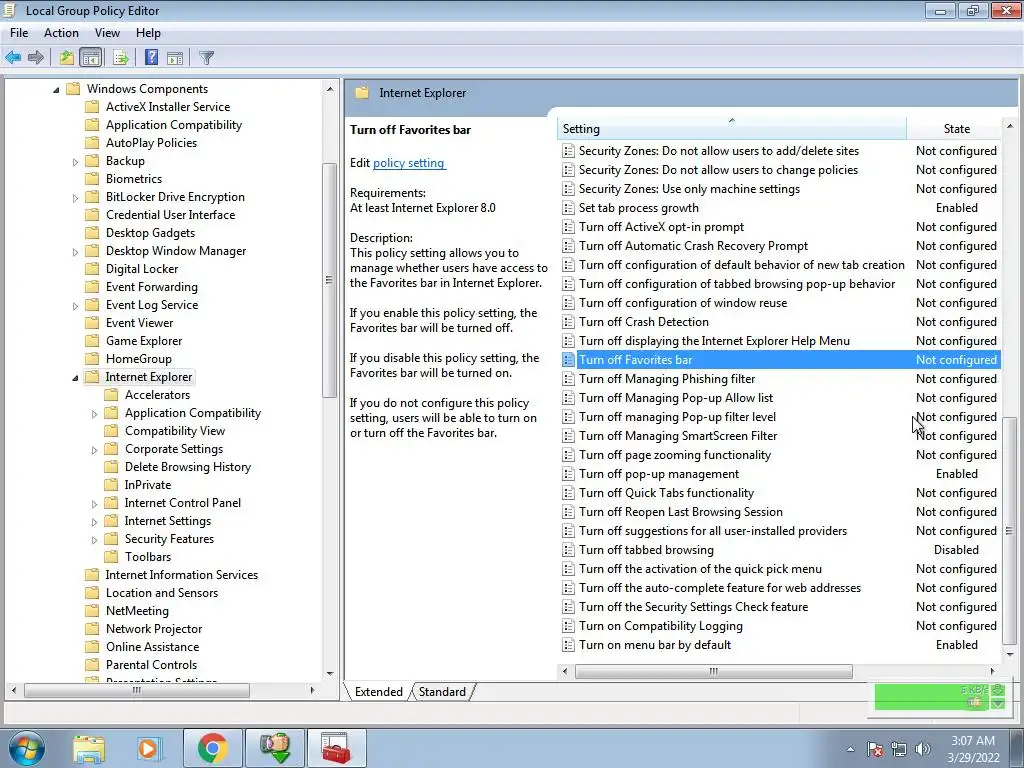Expand Corporate Settings node
1024x768 pixels.
[94, 449]
